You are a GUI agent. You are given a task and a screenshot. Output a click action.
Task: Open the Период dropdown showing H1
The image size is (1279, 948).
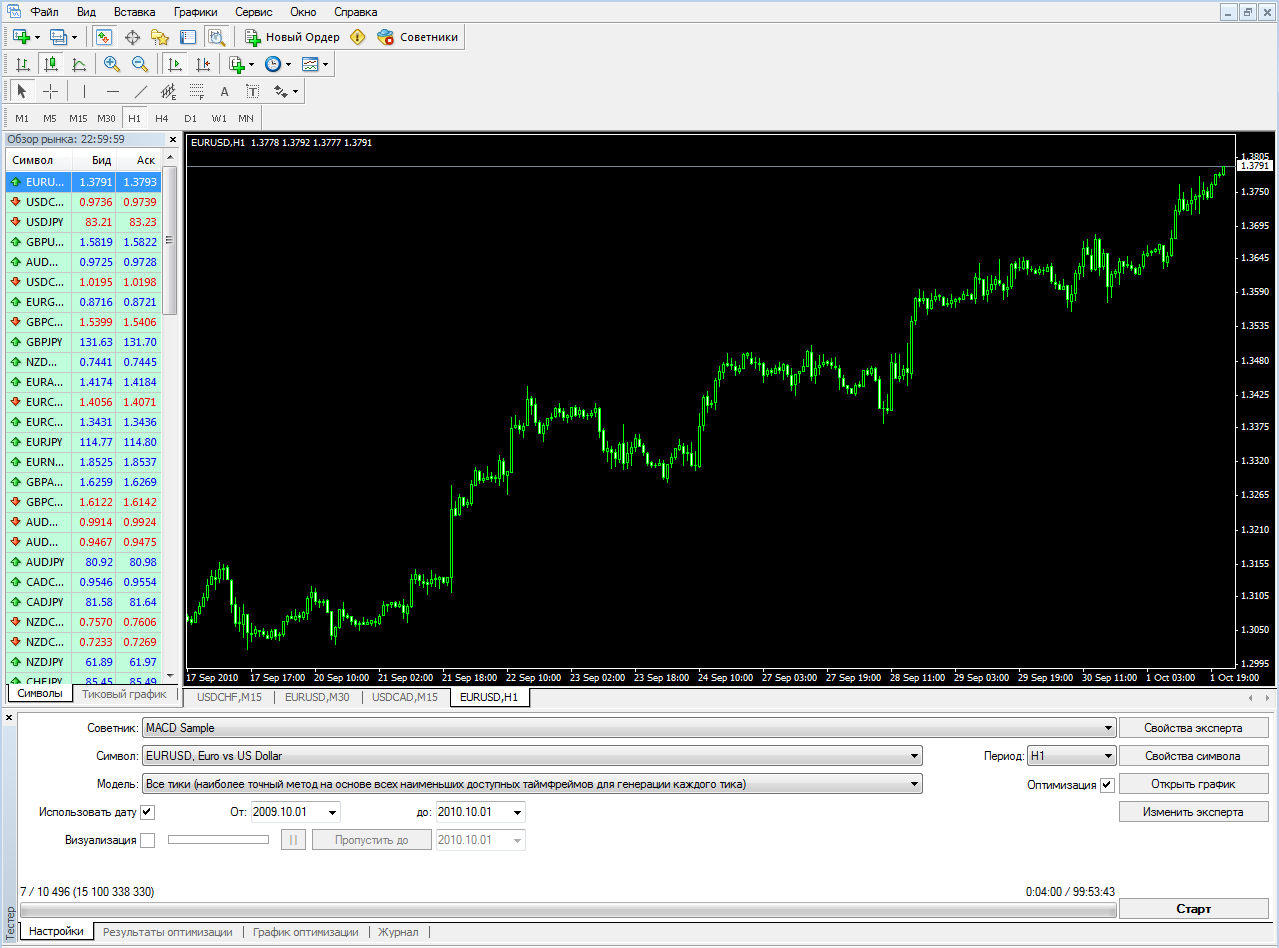point(1072,756)
